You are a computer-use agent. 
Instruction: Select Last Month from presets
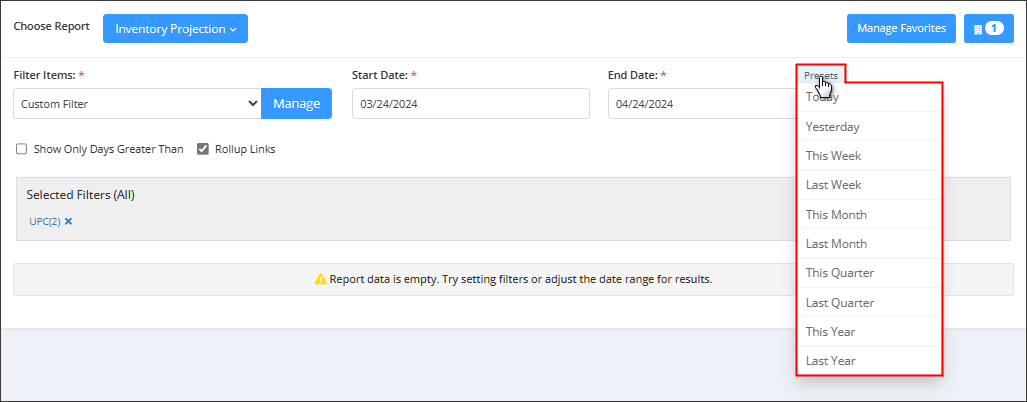869,244
